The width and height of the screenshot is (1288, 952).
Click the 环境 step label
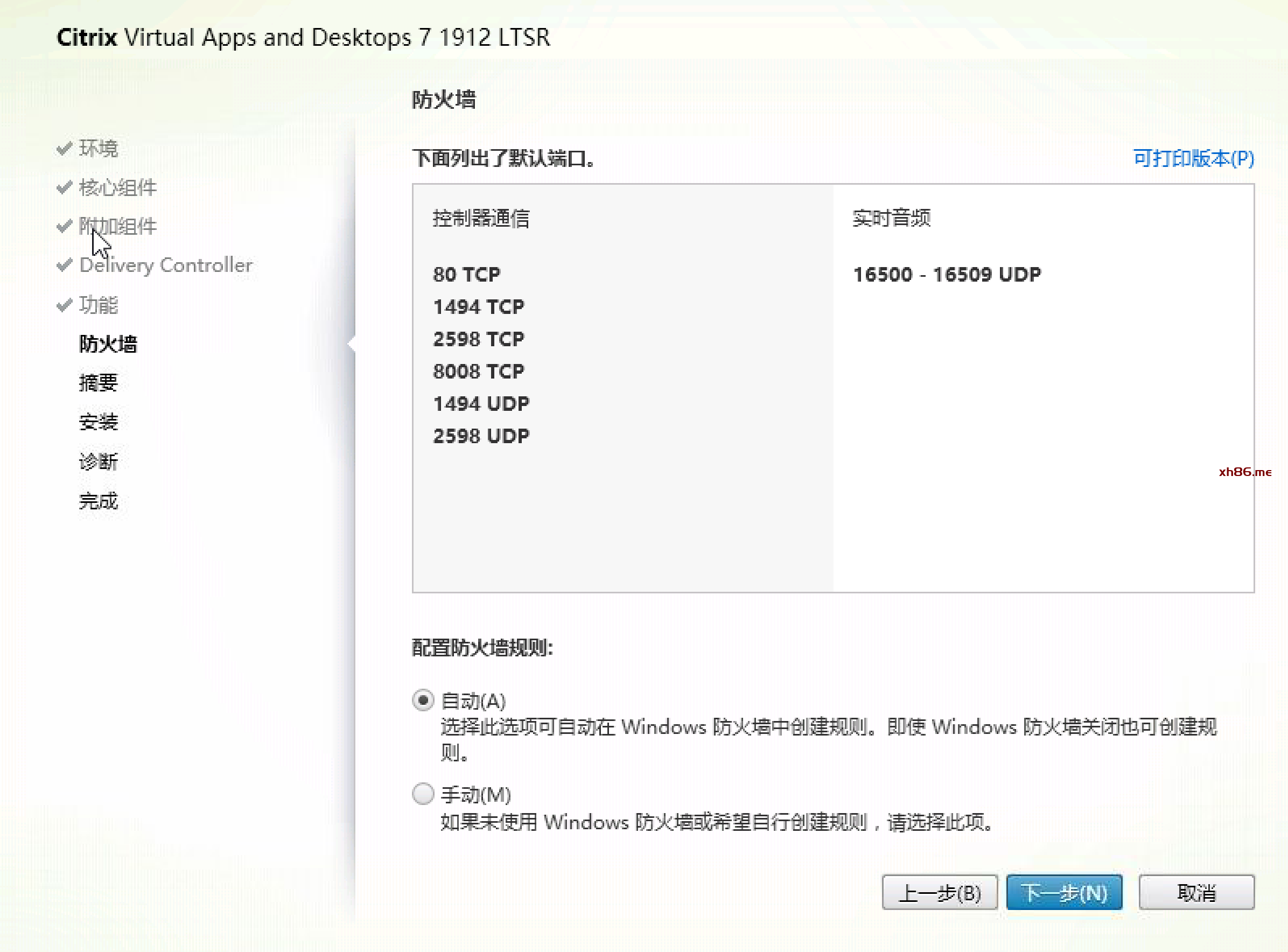pos(98,148)
